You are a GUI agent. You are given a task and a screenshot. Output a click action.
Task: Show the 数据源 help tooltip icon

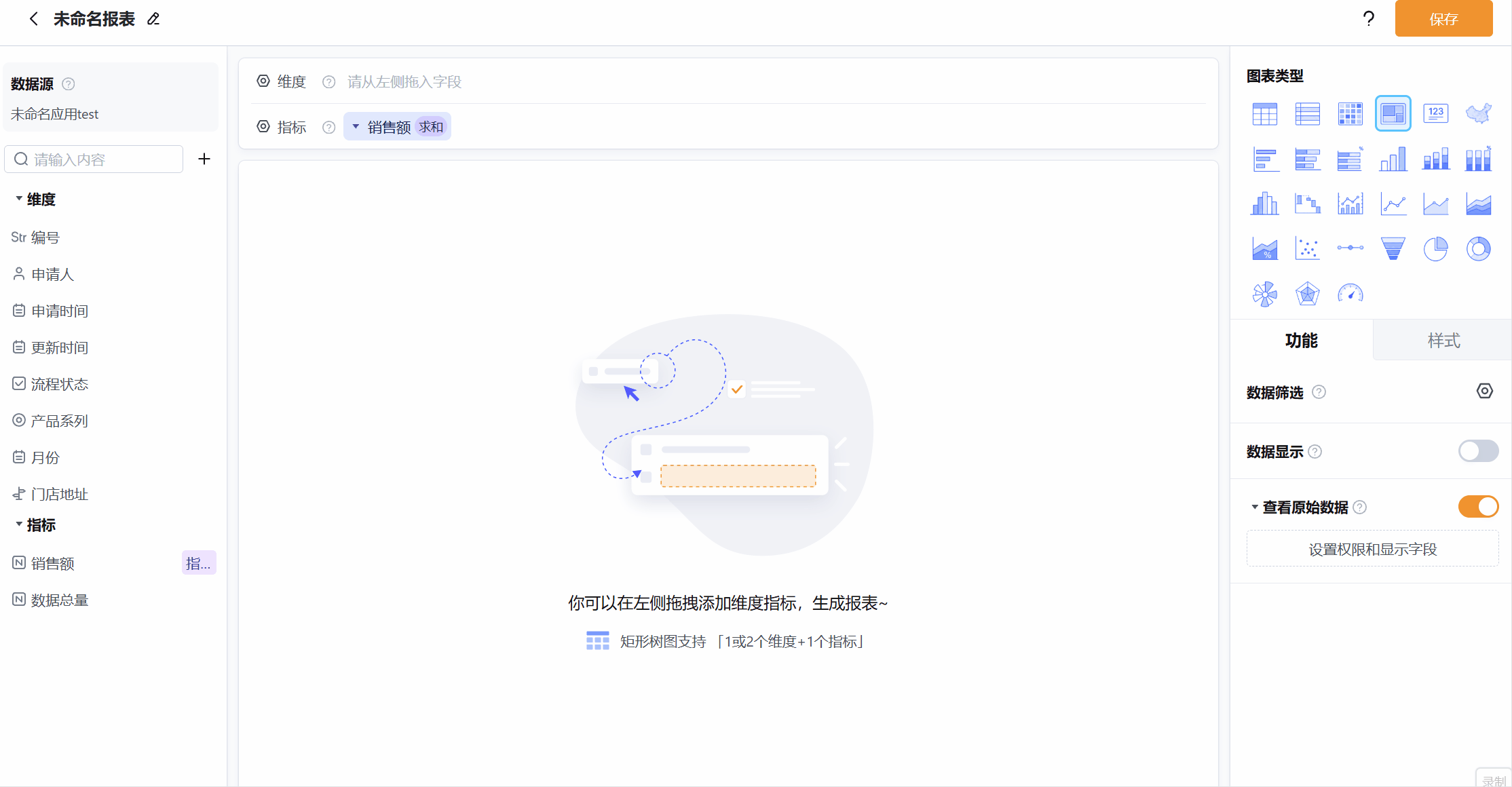(x=69, y=84)
